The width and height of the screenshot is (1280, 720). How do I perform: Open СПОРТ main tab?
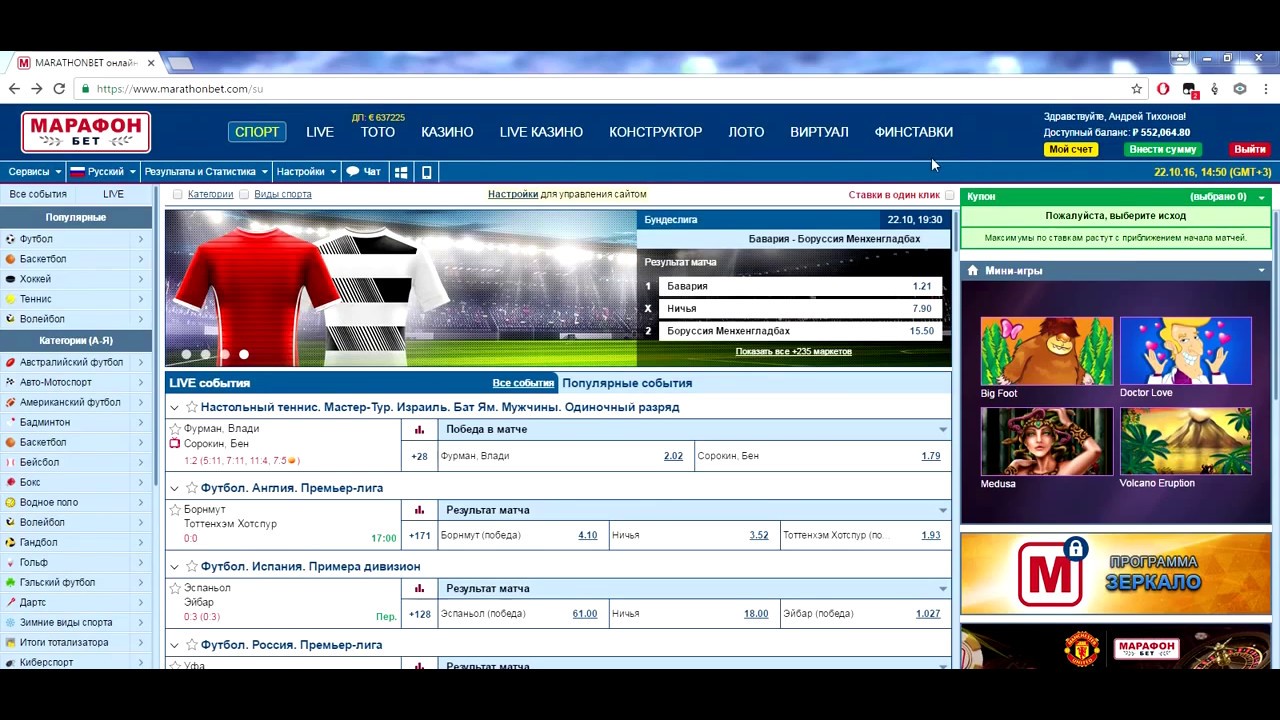click(x=257, y=132)
